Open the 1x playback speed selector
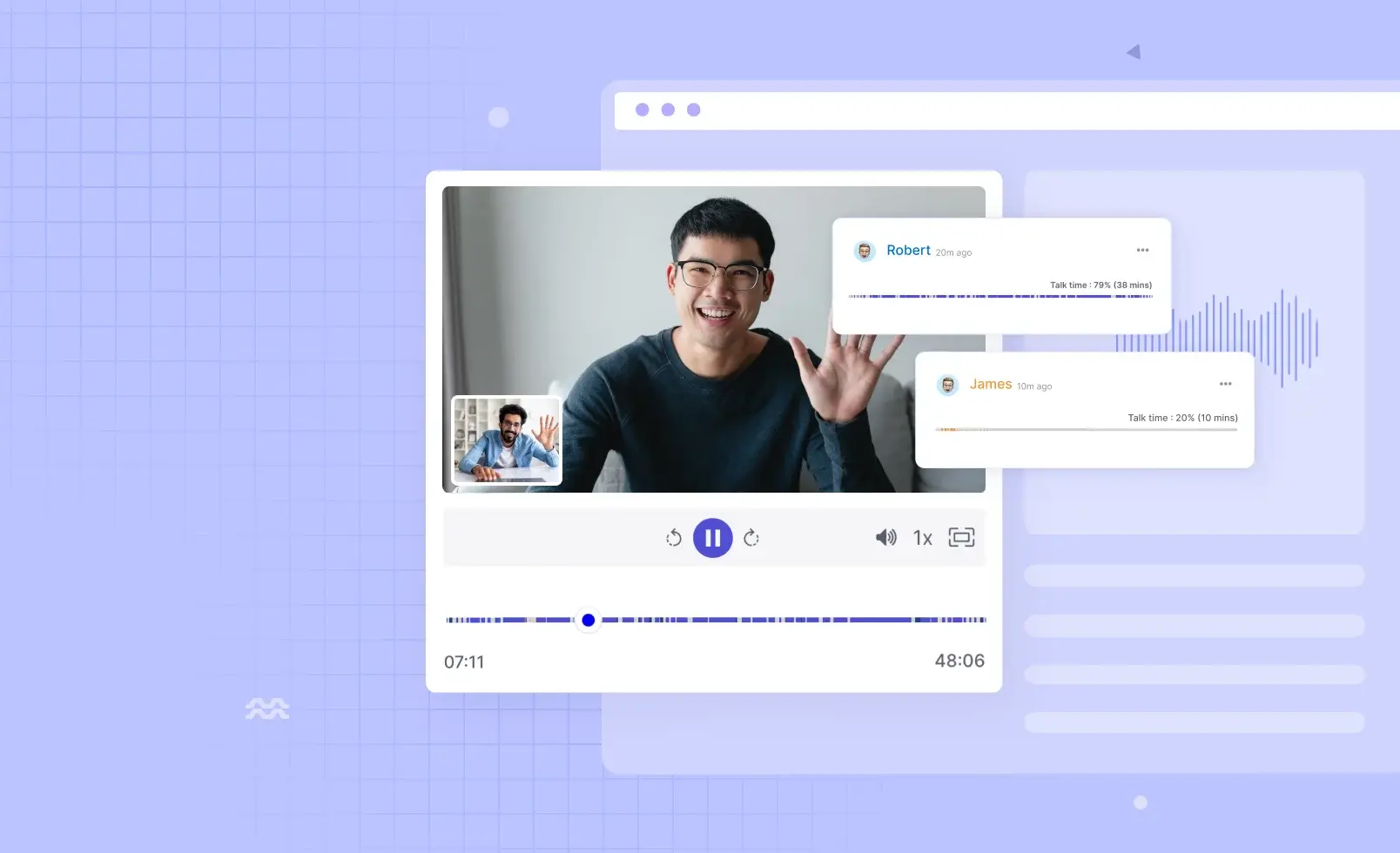 tap(922, 538)
